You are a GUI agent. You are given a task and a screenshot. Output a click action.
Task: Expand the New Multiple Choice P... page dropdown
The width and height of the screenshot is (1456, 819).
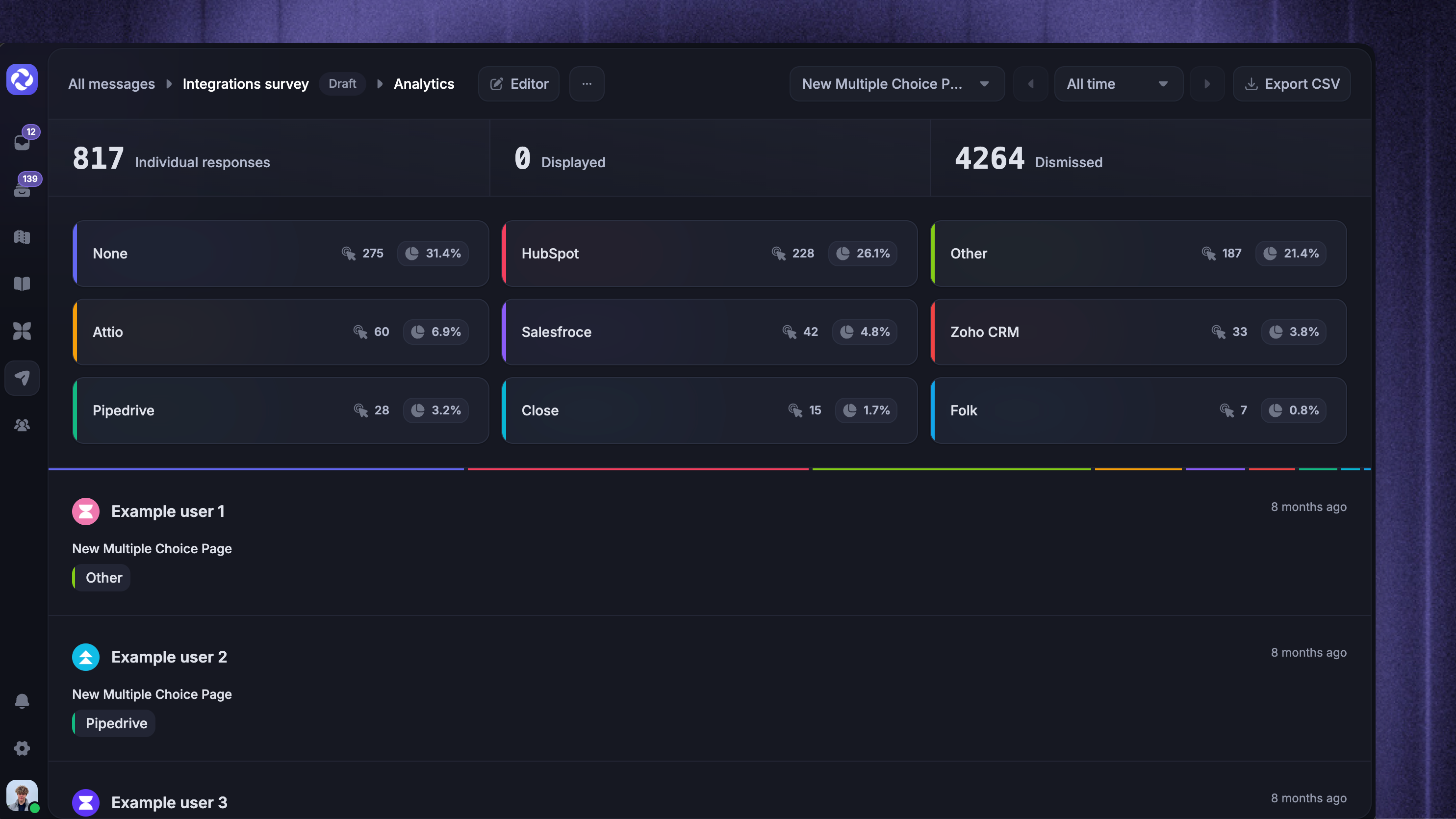(x=897, y=84)
